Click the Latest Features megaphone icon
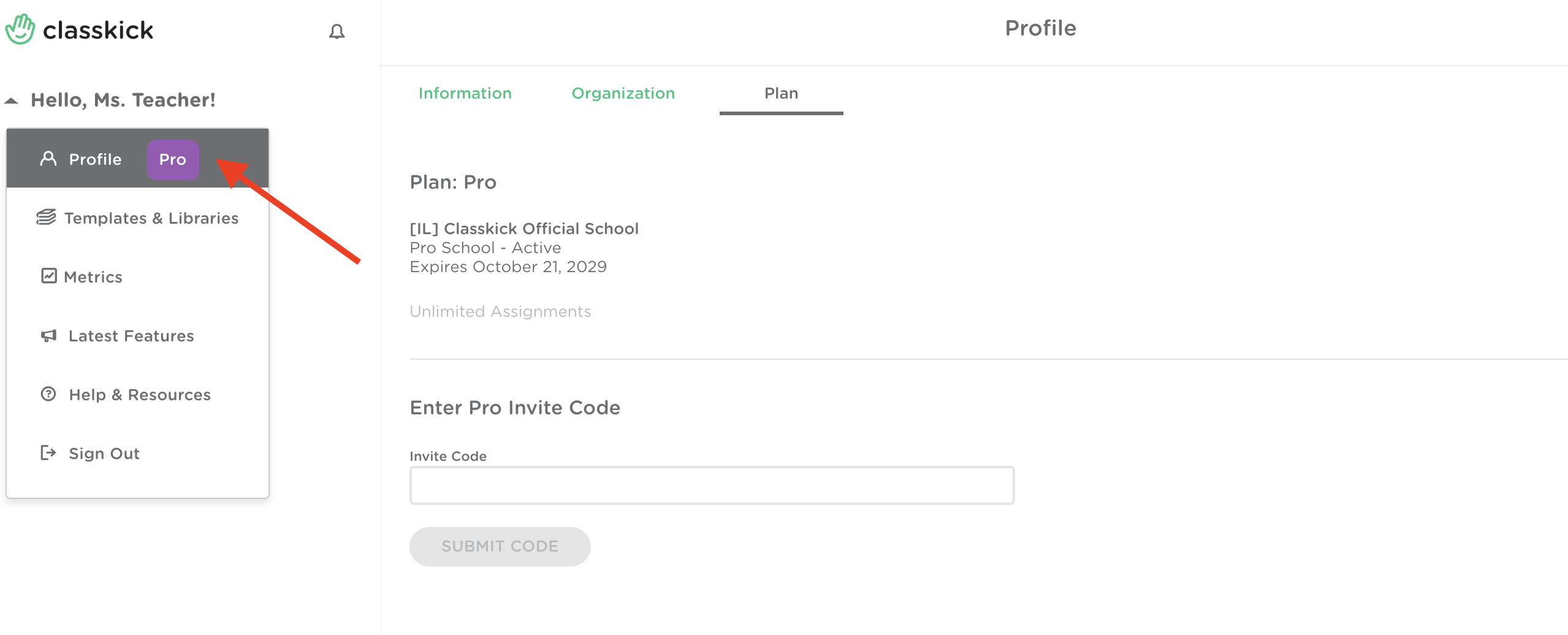 [48, 335]
